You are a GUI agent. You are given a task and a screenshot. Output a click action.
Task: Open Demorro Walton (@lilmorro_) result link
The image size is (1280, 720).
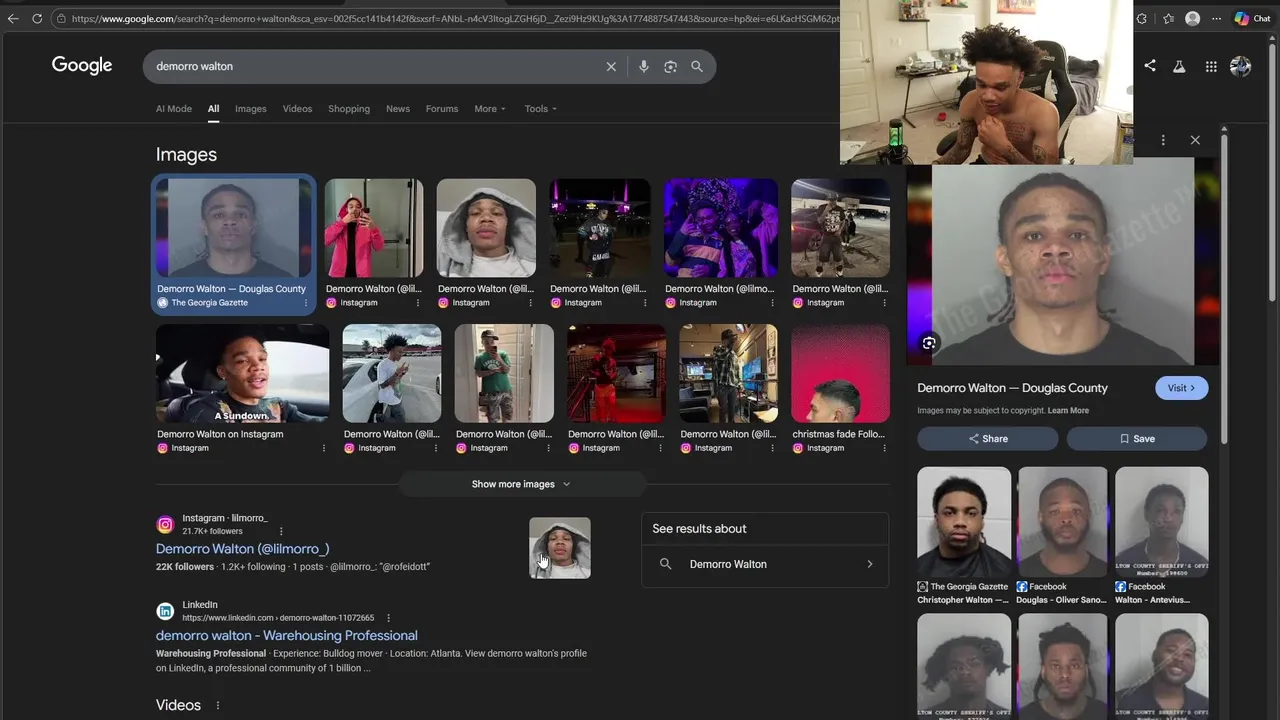(243, 548)
